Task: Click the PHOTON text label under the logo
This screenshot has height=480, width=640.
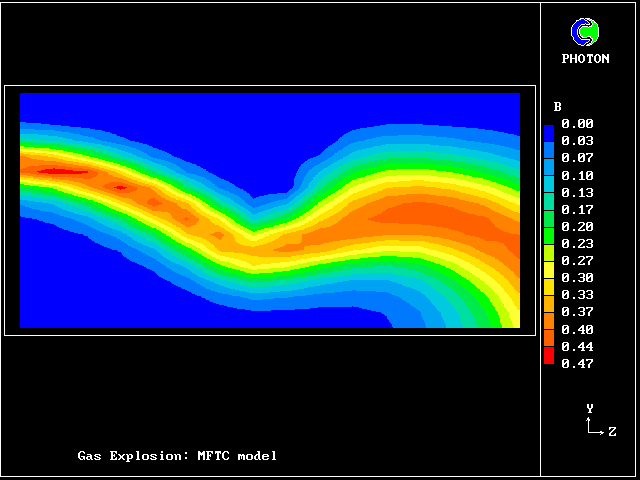Action: [x=585, y=59]
